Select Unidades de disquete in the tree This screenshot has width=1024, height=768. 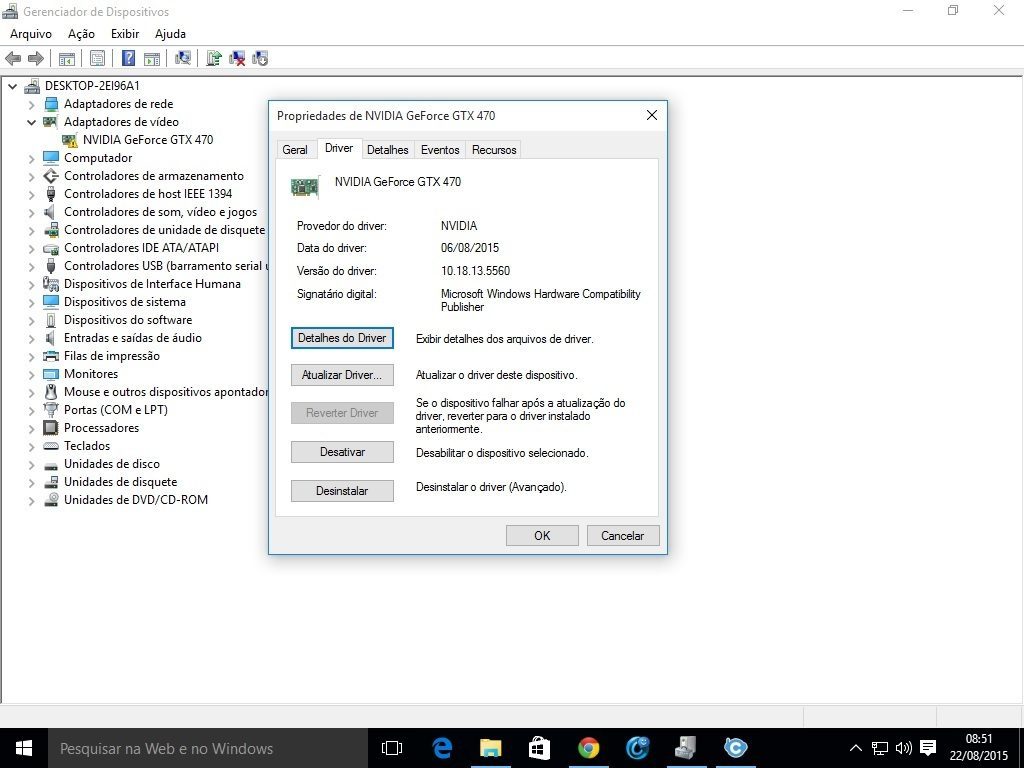[121, 482]
